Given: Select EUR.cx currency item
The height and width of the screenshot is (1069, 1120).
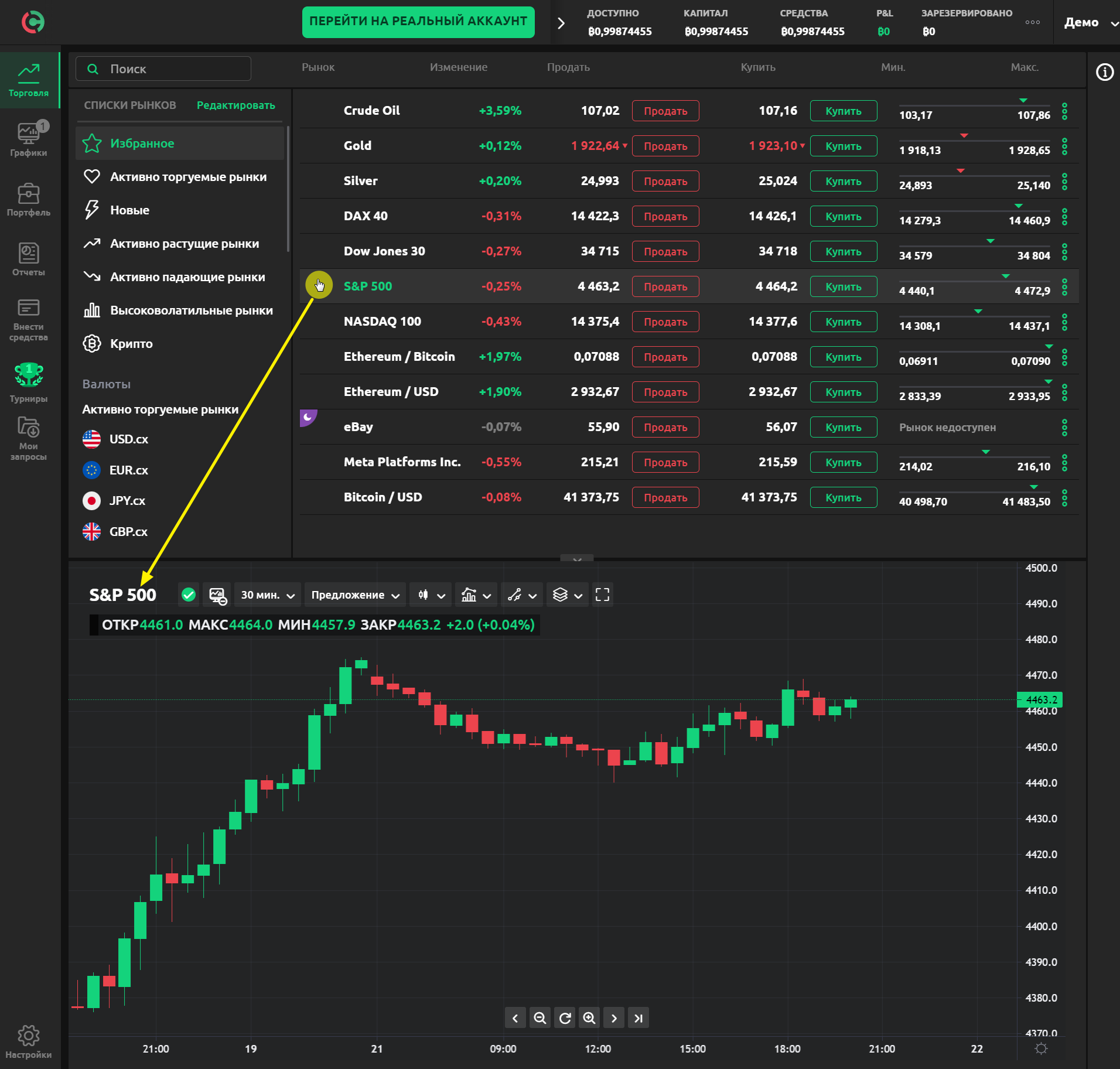Looking at the screenshot, I should [x=115, y=470].
